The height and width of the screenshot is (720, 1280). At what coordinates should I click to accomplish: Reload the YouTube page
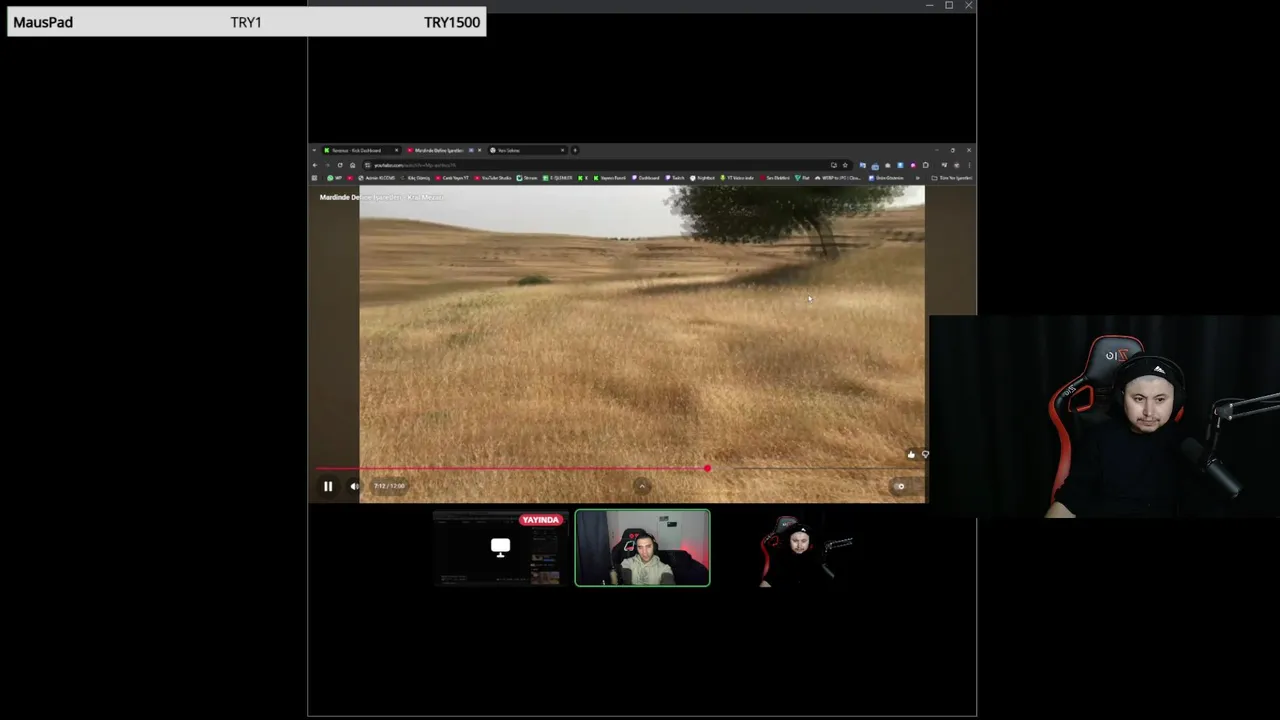340,165
